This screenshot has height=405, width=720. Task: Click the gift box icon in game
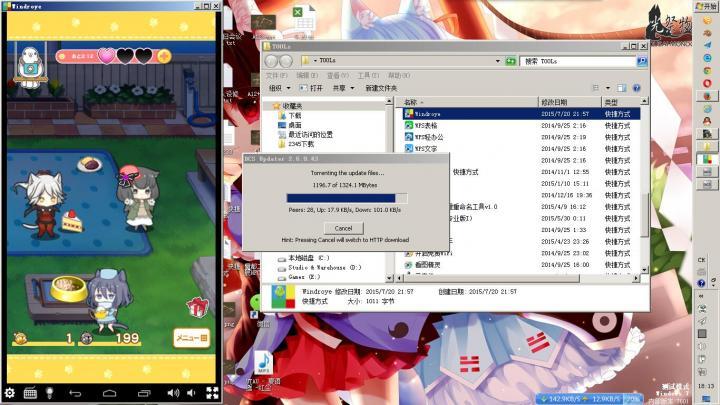196,309
